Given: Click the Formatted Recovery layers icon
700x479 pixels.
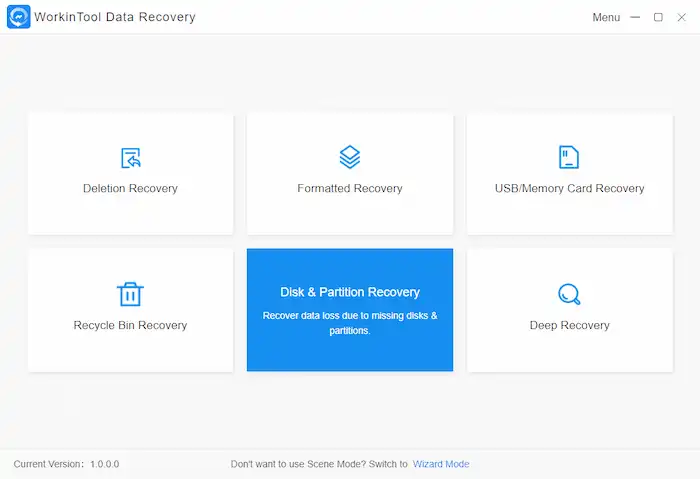Looking at the screenshot, I should point(350,157).
